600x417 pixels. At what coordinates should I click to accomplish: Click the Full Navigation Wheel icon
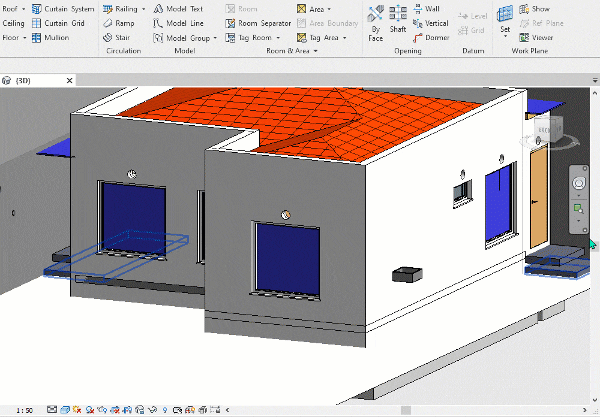[x=579, y=183]
